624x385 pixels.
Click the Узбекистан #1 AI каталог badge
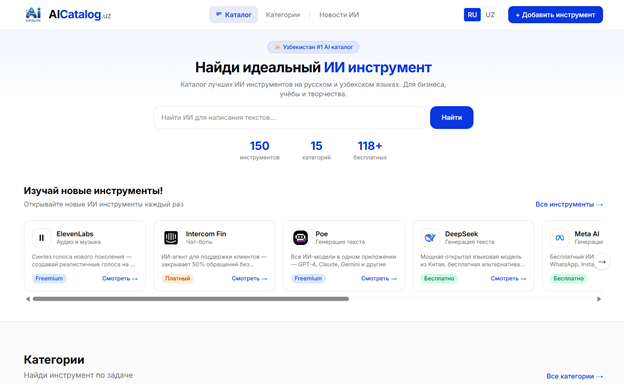coord(313,47)
